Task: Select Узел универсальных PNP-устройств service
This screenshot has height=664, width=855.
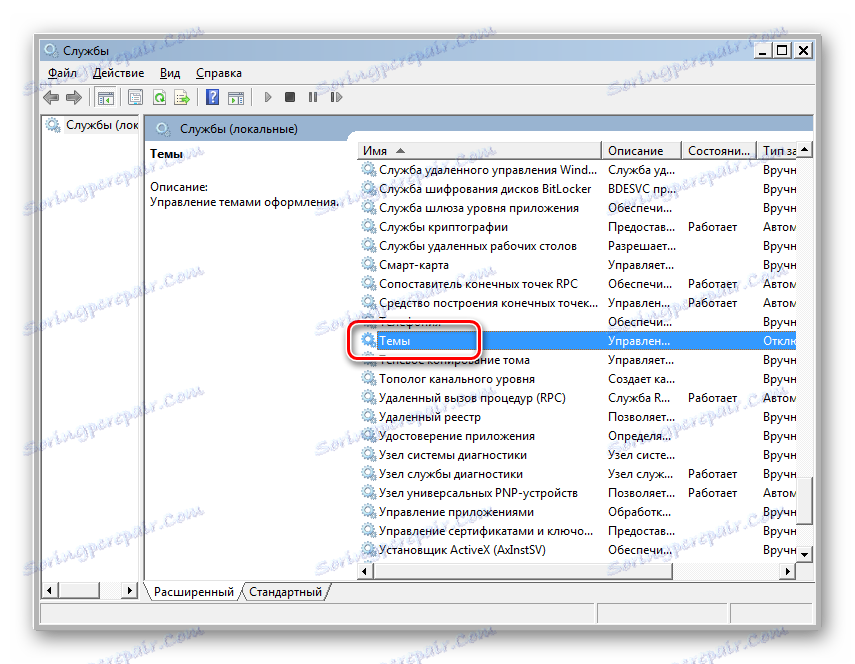Action: (x=577, y=492)
